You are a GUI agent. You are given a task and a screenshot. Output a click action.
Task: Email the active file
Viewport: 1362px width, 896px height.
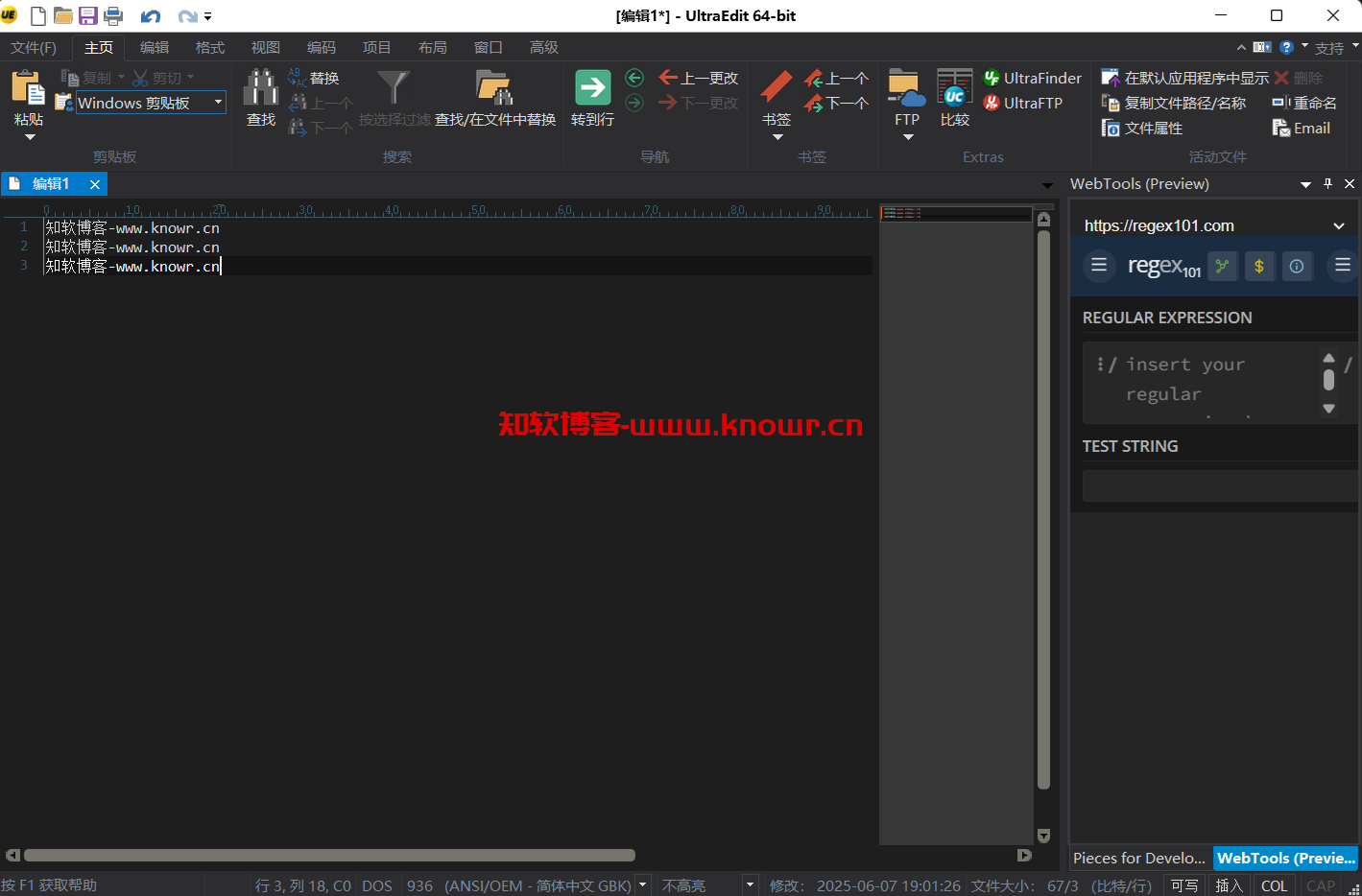pos(1302,128)
